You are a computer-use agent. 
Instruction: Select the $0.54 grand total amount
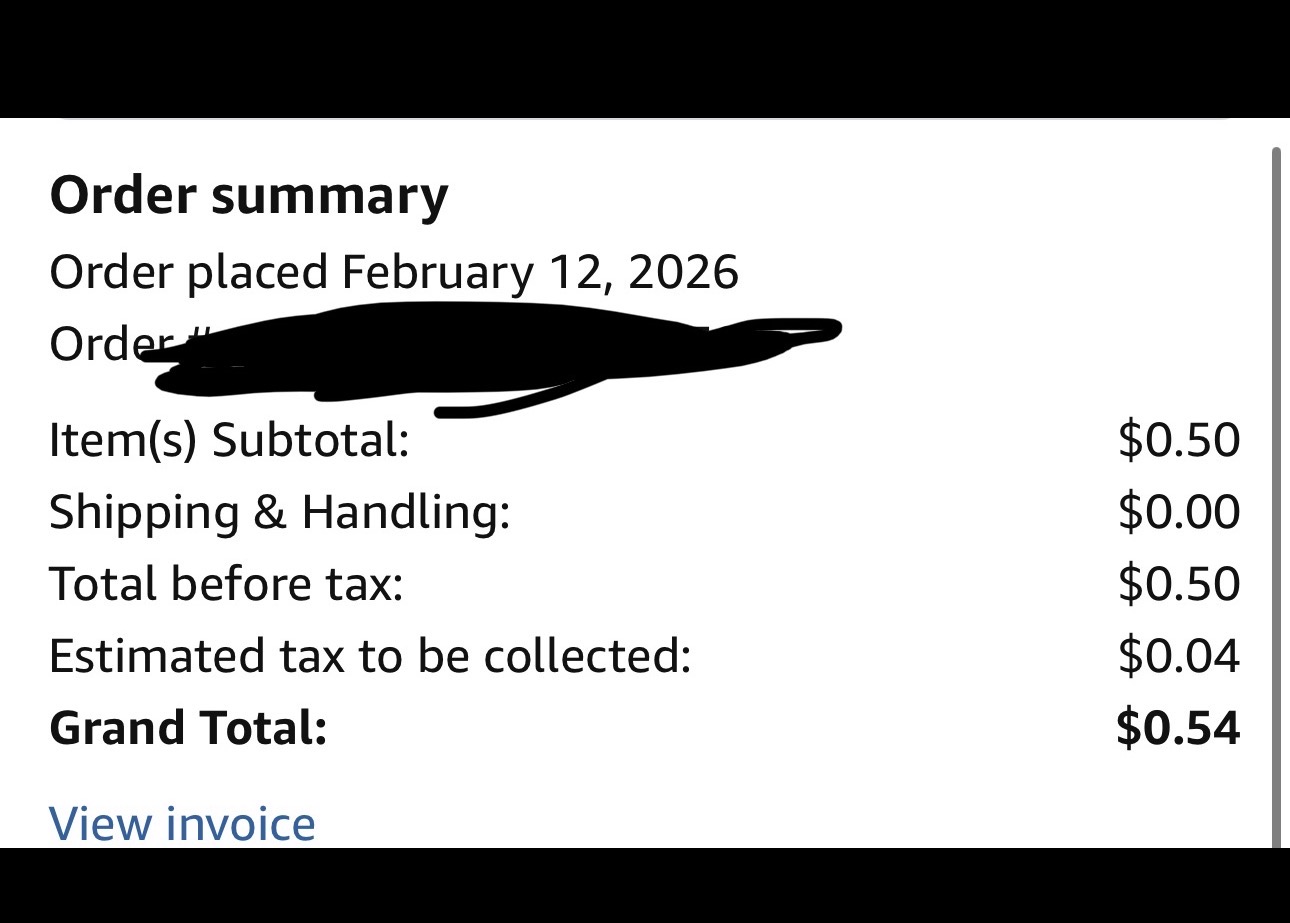1178,728
